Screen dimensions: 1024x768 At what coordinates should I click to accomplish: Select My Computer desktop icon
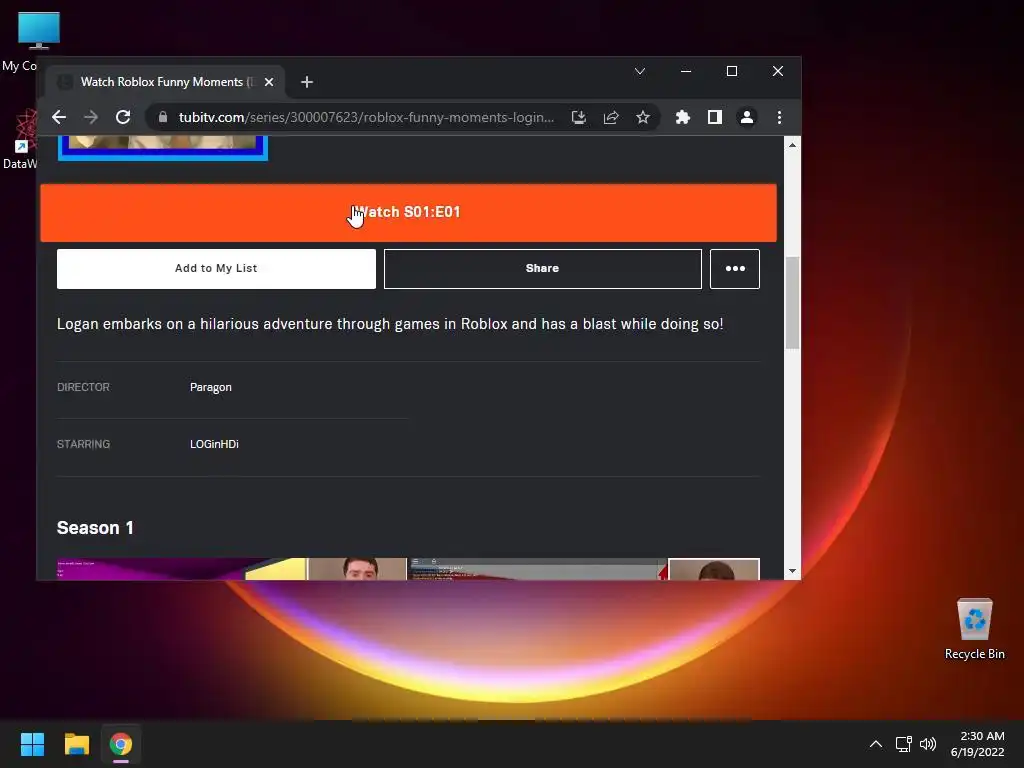coord(39,31)
